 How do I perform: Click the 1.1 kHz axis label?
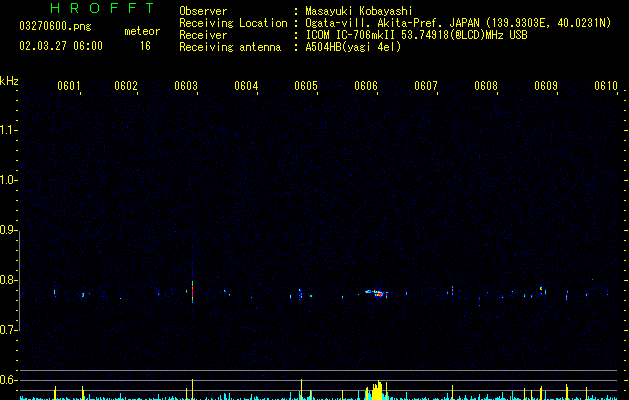point(8,130)
